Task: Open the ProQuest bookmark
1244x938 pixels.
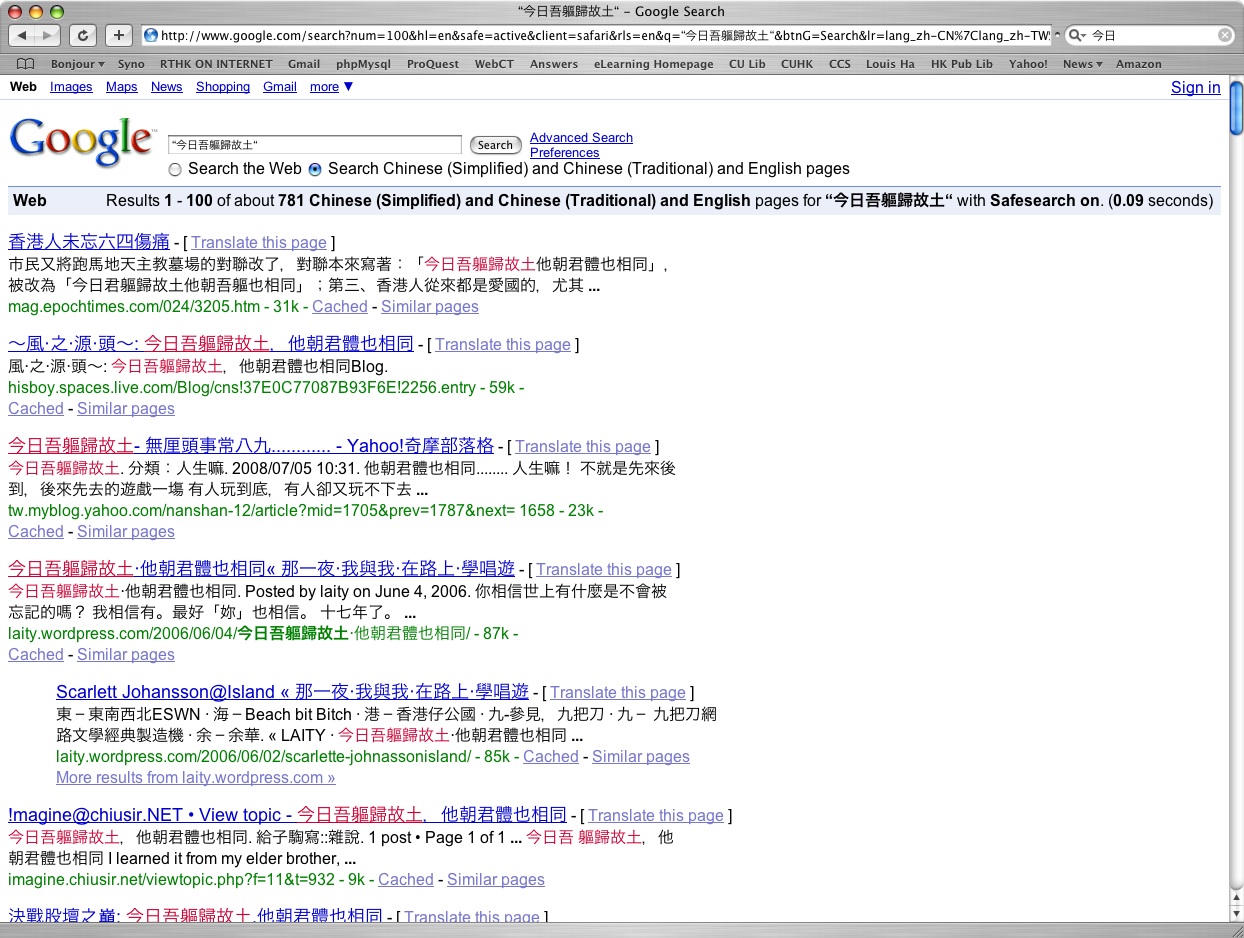Action: (x=433, y=64)
